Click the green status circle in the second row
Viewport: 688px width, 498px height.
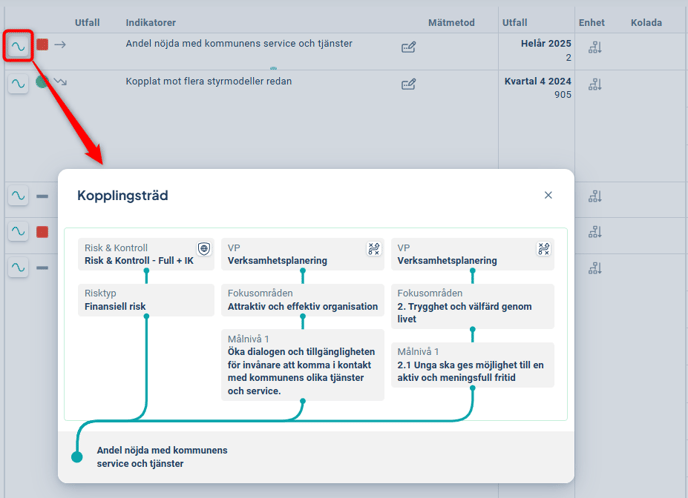click(x=42, y=82)
